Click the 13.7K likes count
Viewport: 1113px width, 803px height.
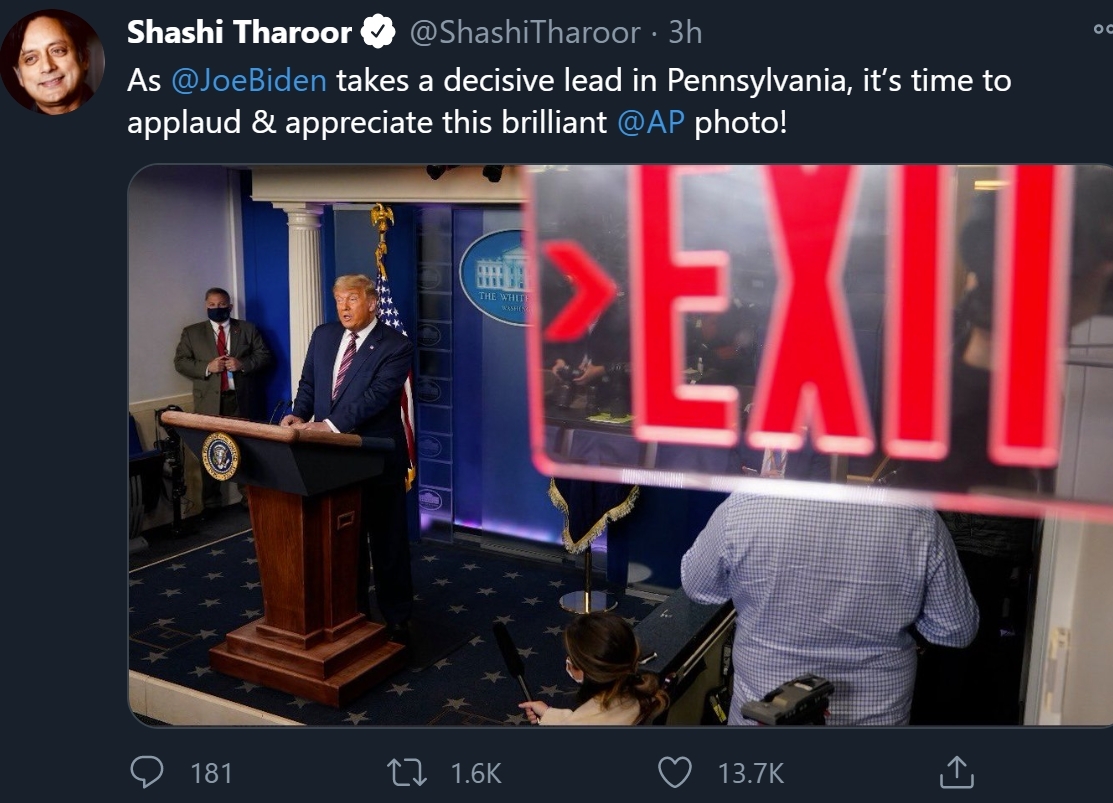751,773
